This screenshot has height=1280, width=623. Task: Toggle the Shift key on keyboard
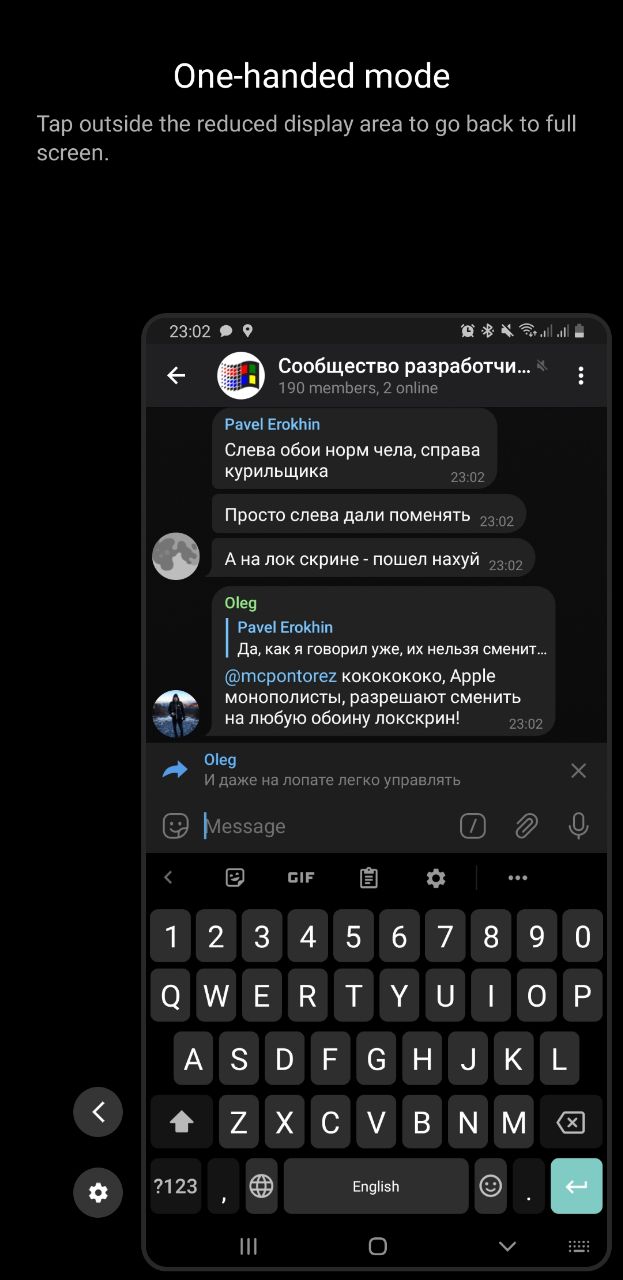pos(182,1123)
